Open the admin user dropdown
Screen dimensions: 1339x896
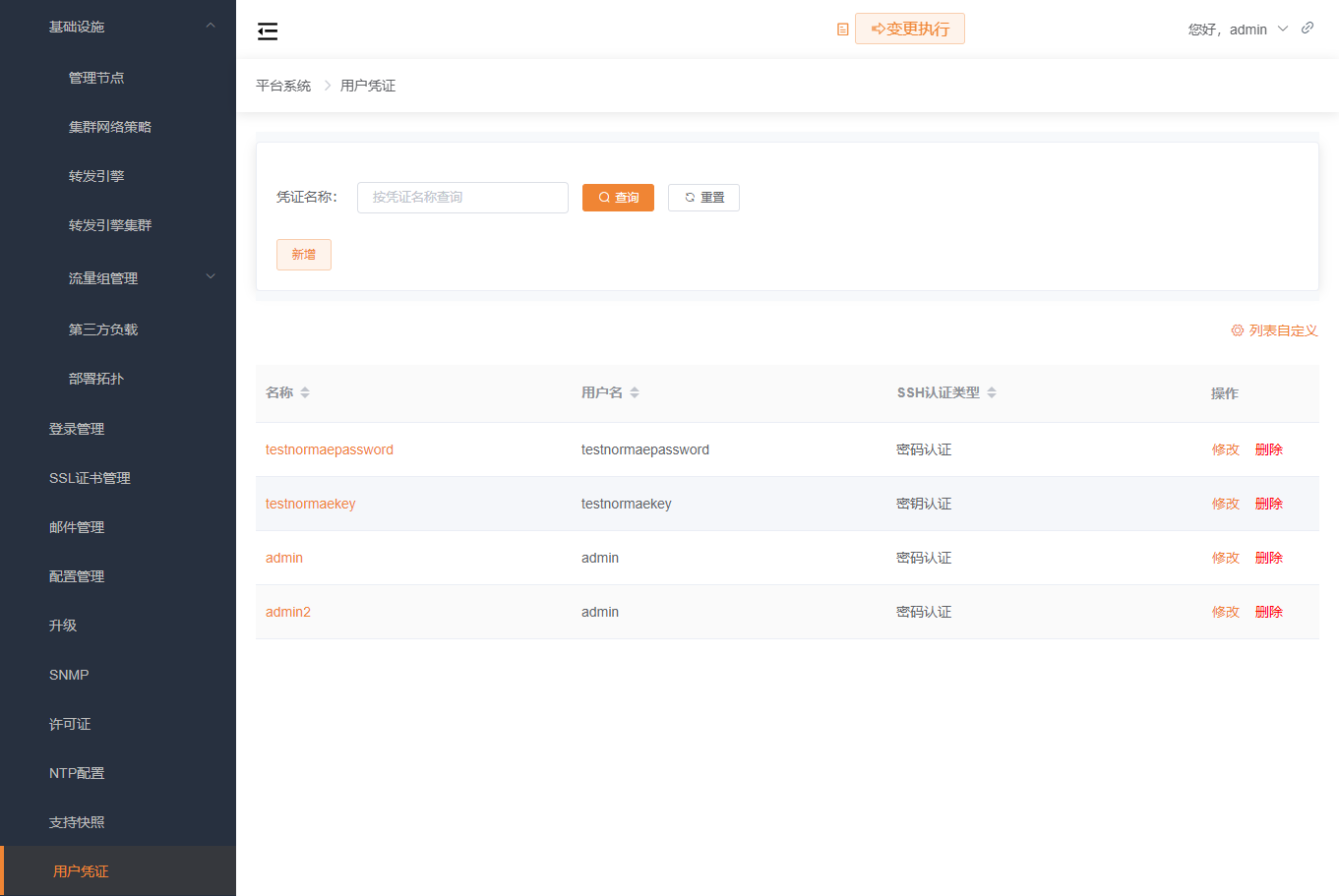1239,30
